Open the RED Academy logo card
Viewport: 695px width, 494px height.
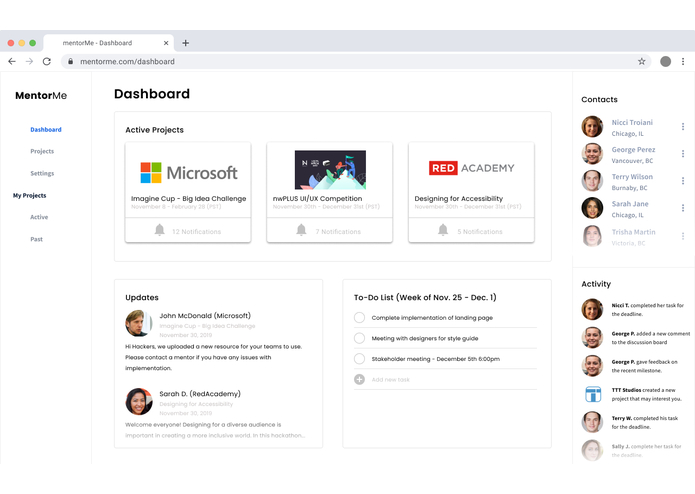tap(472, 168)
